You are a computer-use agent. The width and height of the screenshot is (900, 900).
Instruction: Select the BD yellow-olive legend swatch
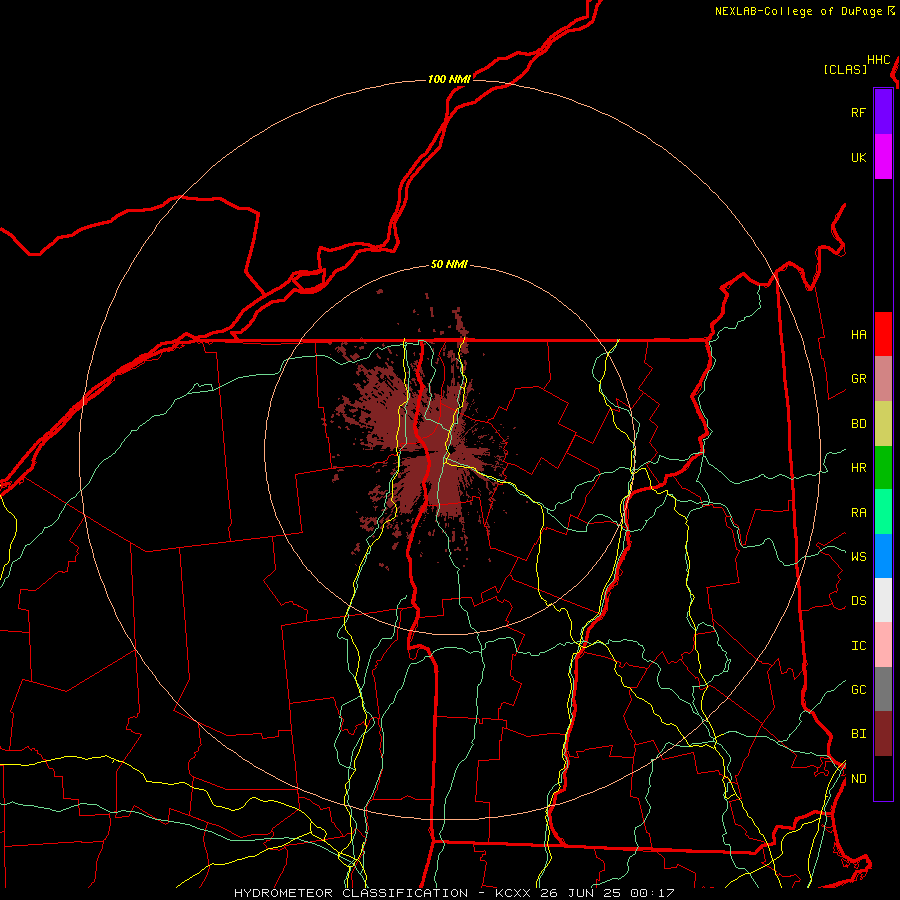click(x=883, y=424)
